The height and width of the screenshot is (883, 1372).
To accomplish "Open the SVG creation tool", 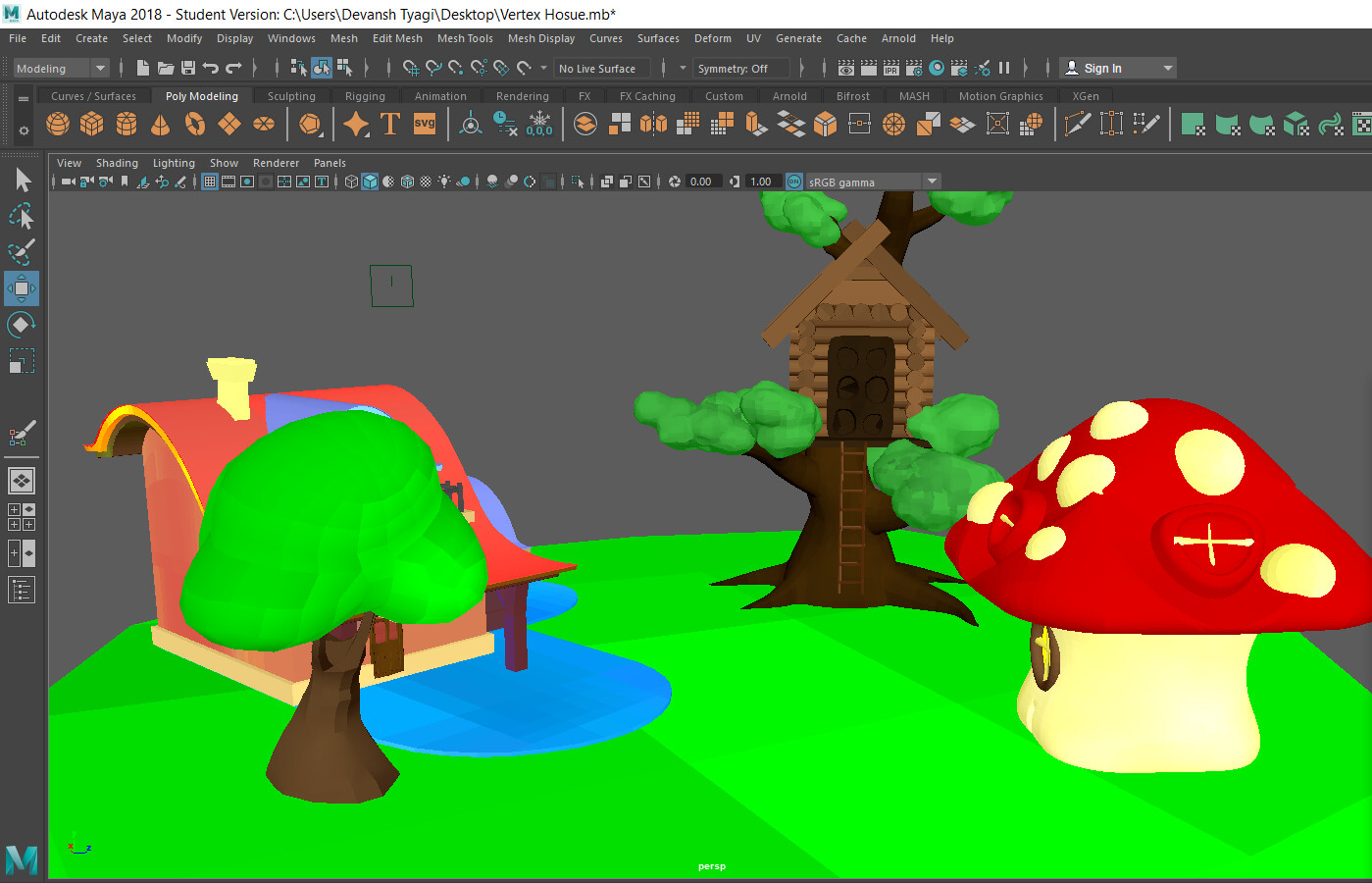I will point(424,124).
